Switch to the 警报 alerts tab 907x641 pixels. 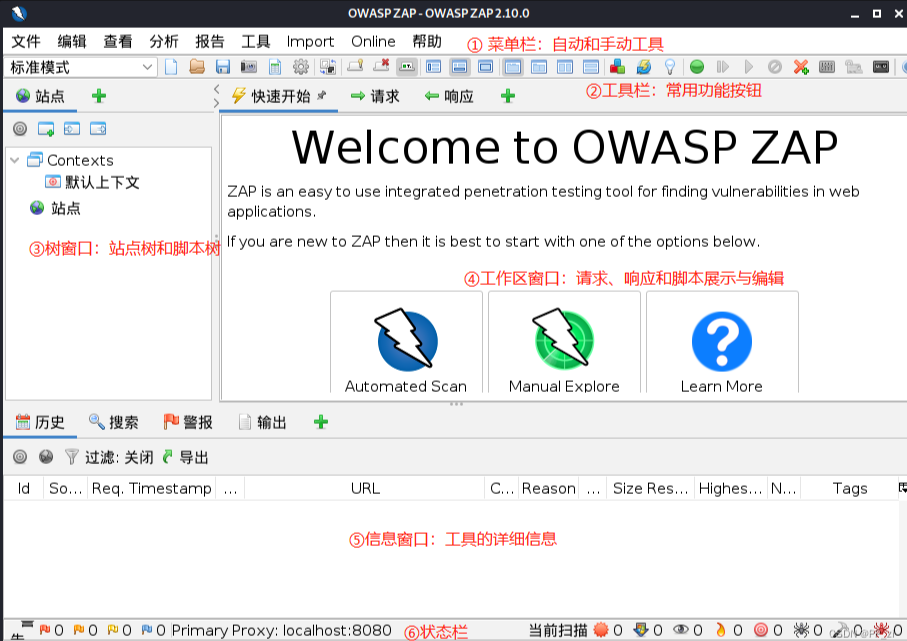(x=188, y=422)
